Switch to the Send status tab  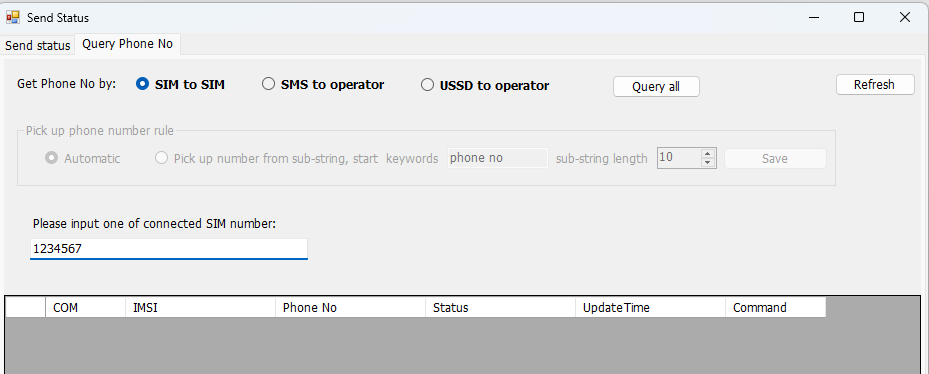(x=38, y=46)
